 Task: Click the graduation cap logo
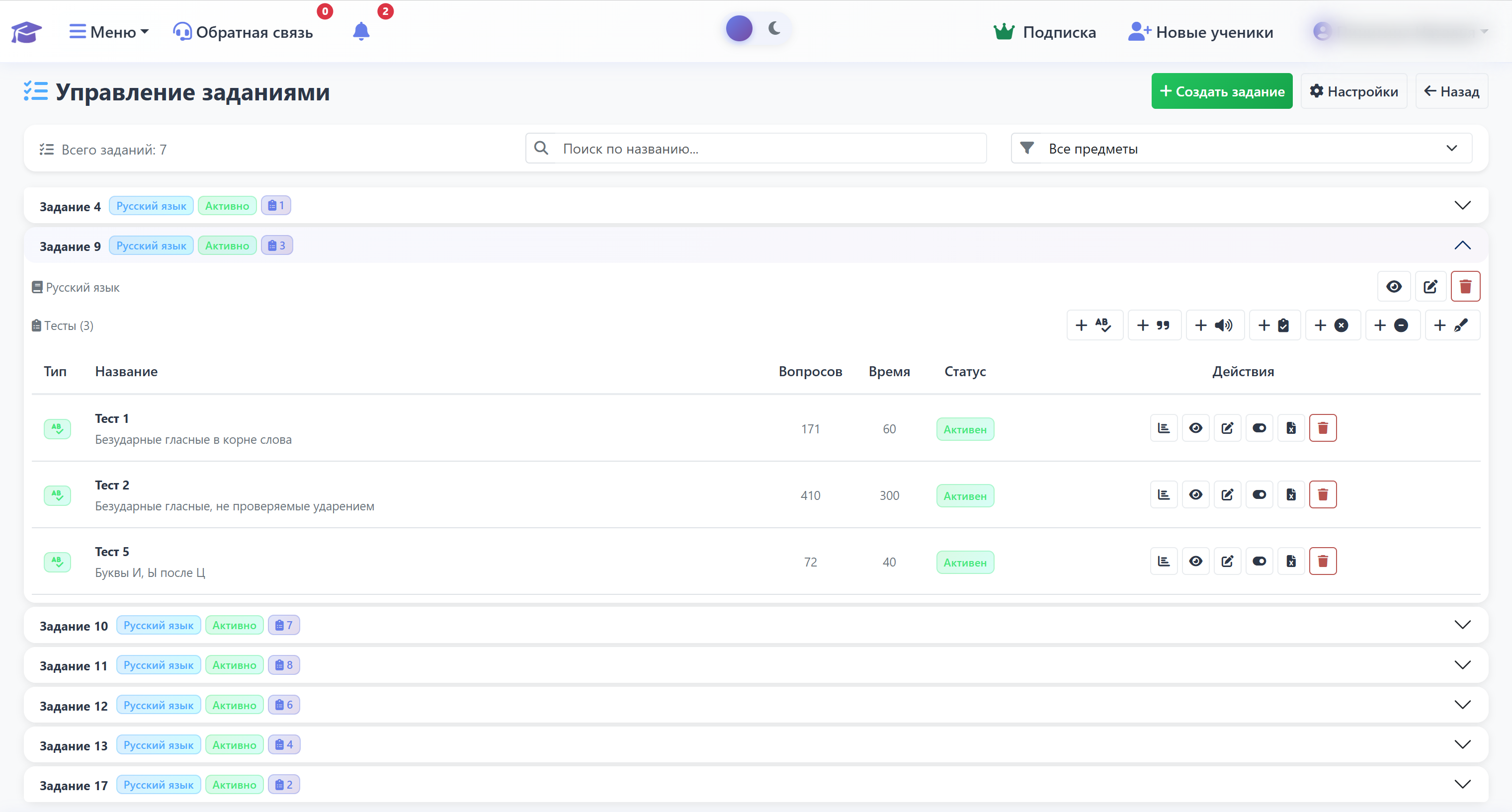26,32
